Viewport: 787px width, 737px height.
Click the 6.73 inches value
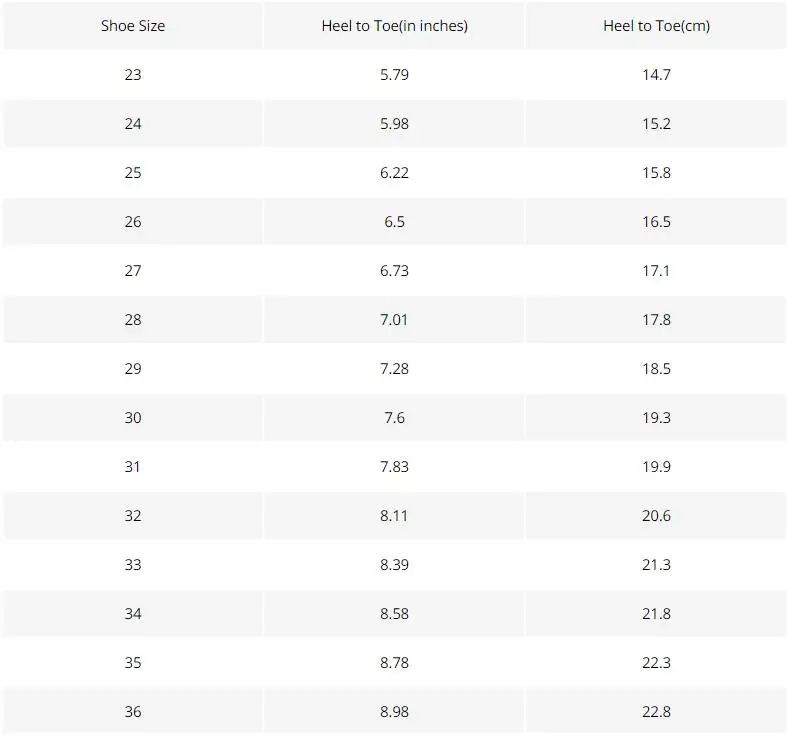pos(394,271)
